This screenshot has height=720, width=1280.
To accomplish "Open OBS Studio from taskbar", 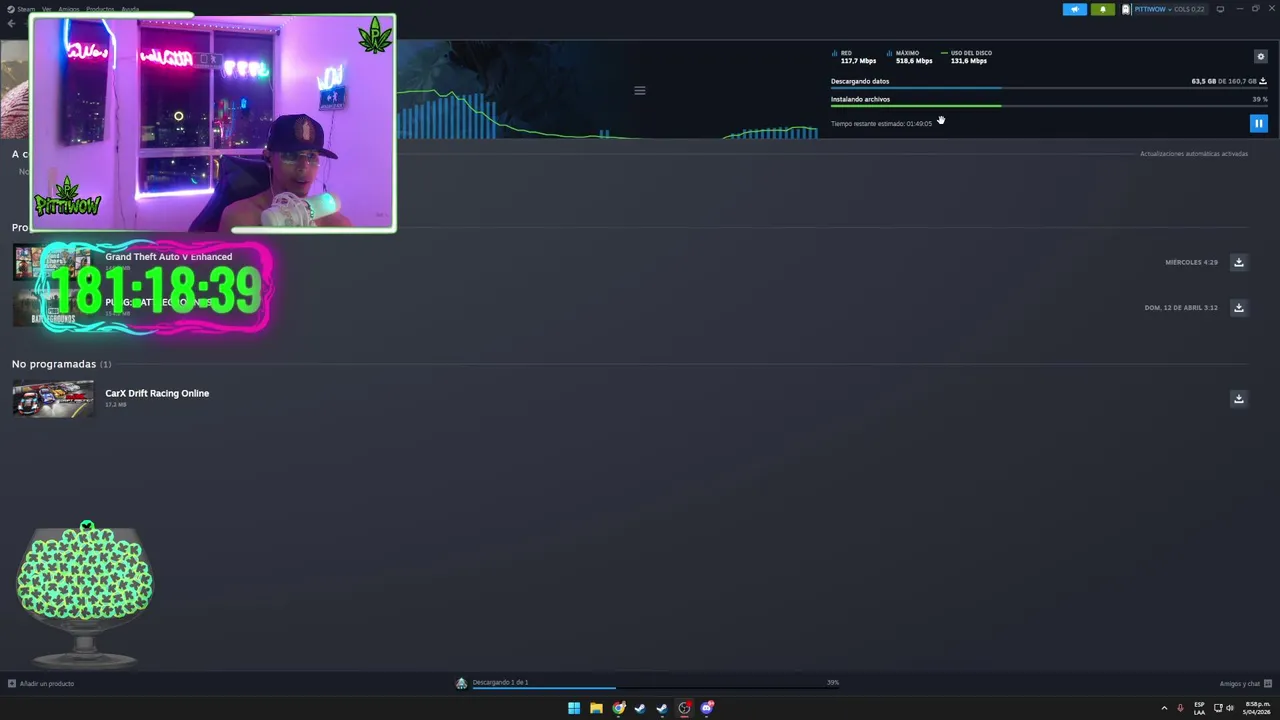I will pyautogui.click(x=684, y=708).
